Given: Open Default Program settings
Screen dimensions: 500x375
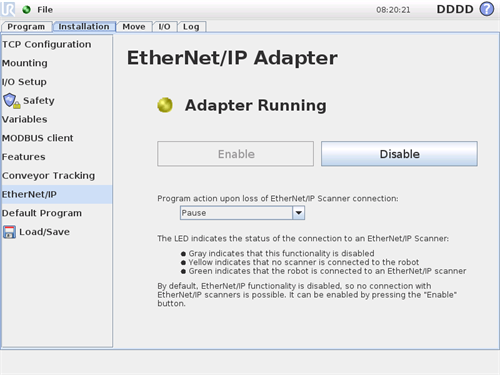Looking at the screenshot, I should 57,213.
